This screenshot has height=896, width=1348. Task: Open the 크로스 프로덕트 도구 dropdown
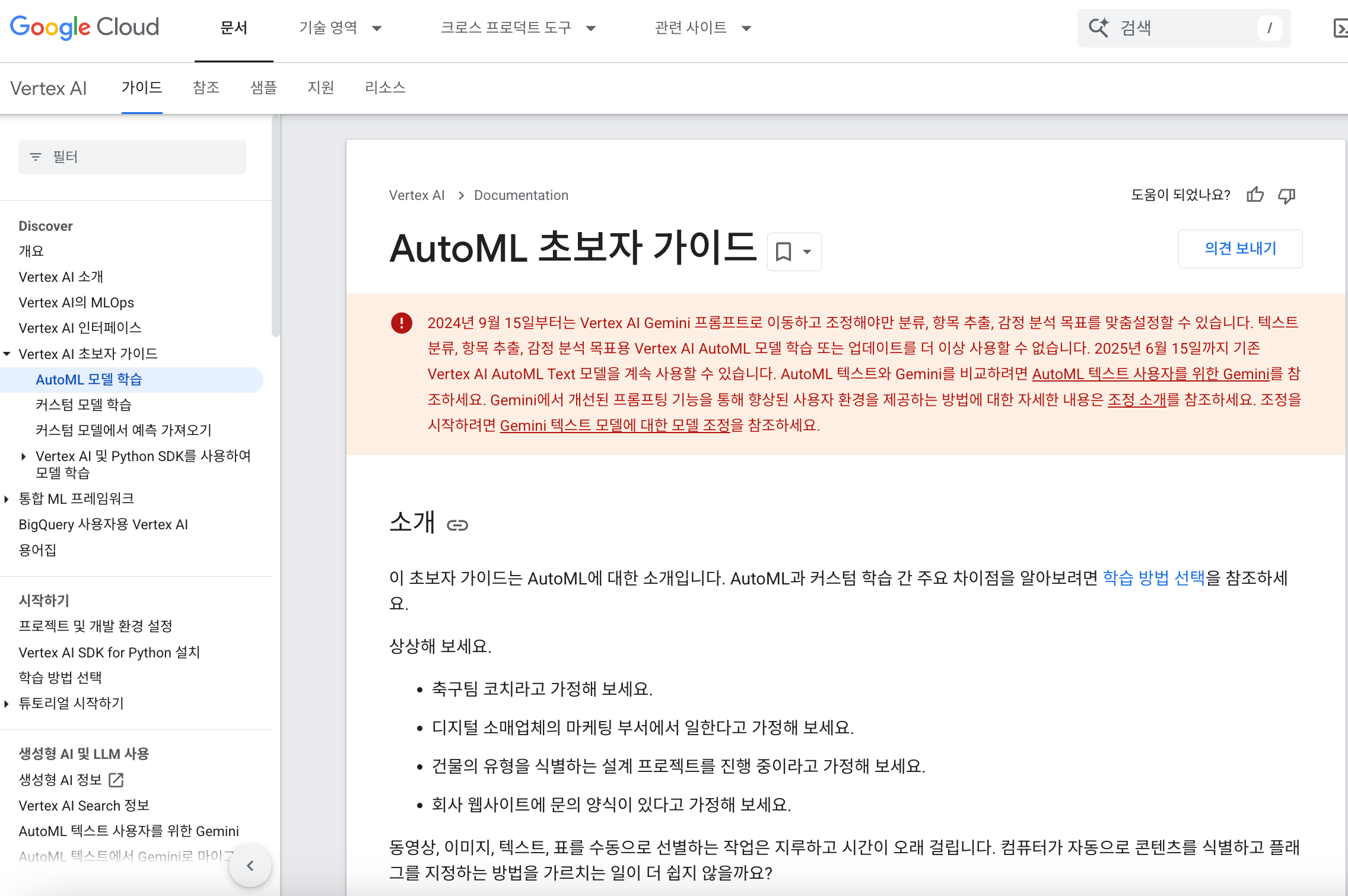[517, 28]
